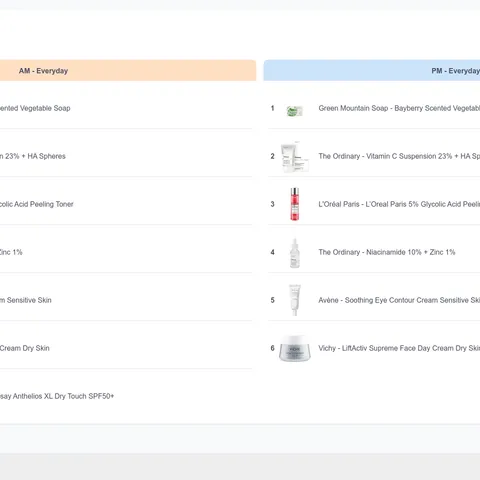Select AM text 'Cream Dry Skin'
This screenshot has height=480, width=480.
[25, 348]
